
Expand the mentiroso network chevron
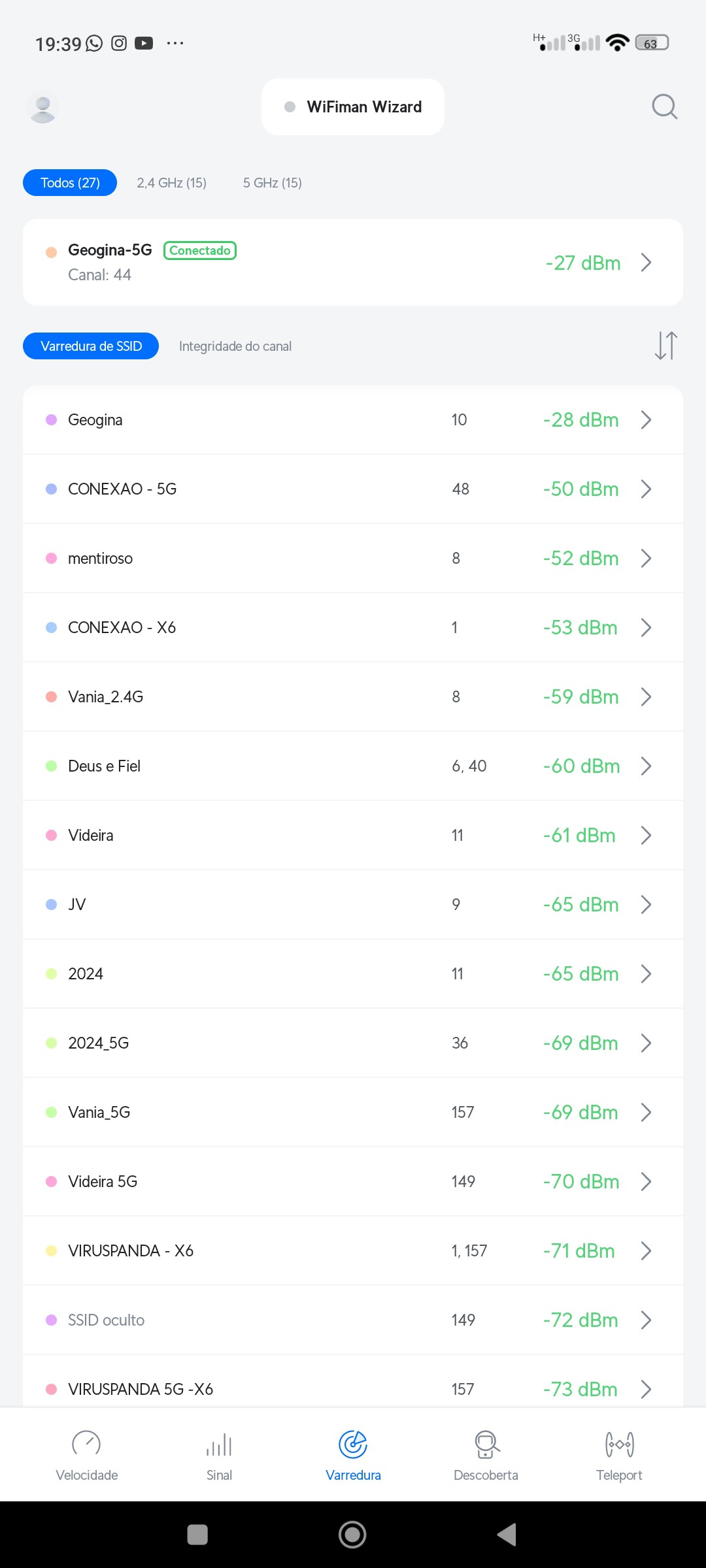(646, 559)
